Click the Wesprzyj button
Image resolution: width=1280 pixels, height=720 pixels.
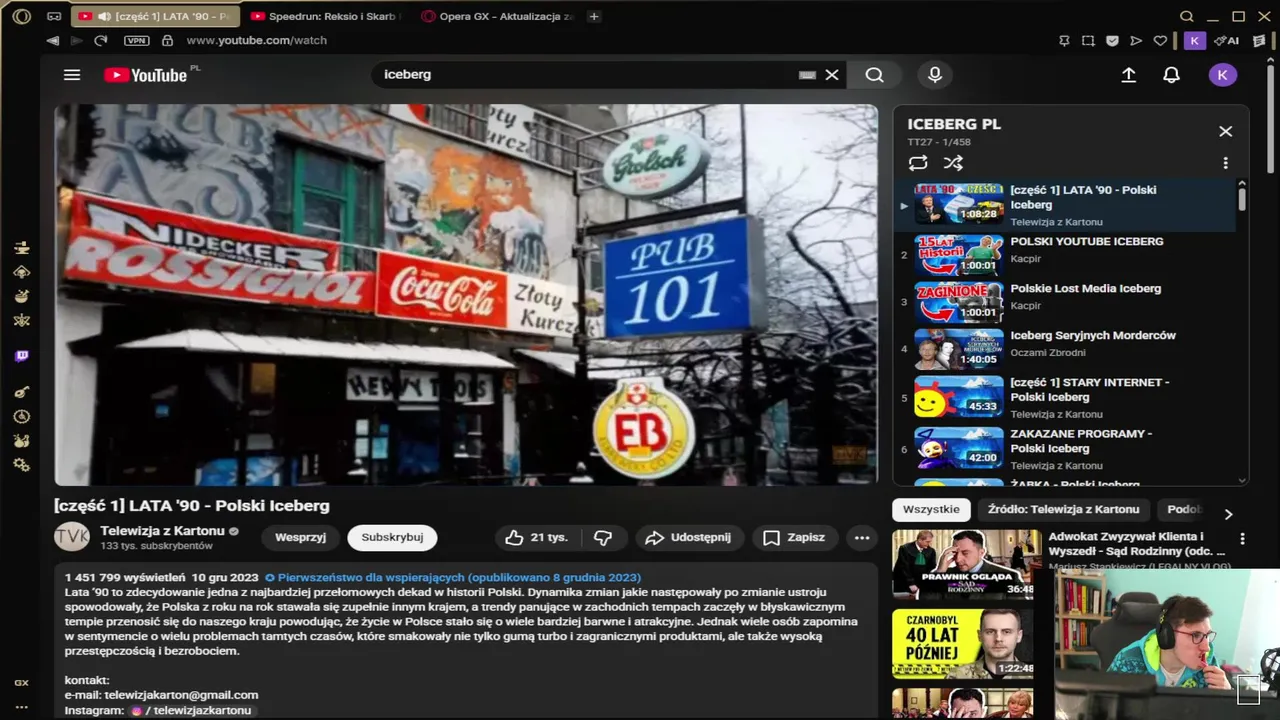click(x=300, y=537)
